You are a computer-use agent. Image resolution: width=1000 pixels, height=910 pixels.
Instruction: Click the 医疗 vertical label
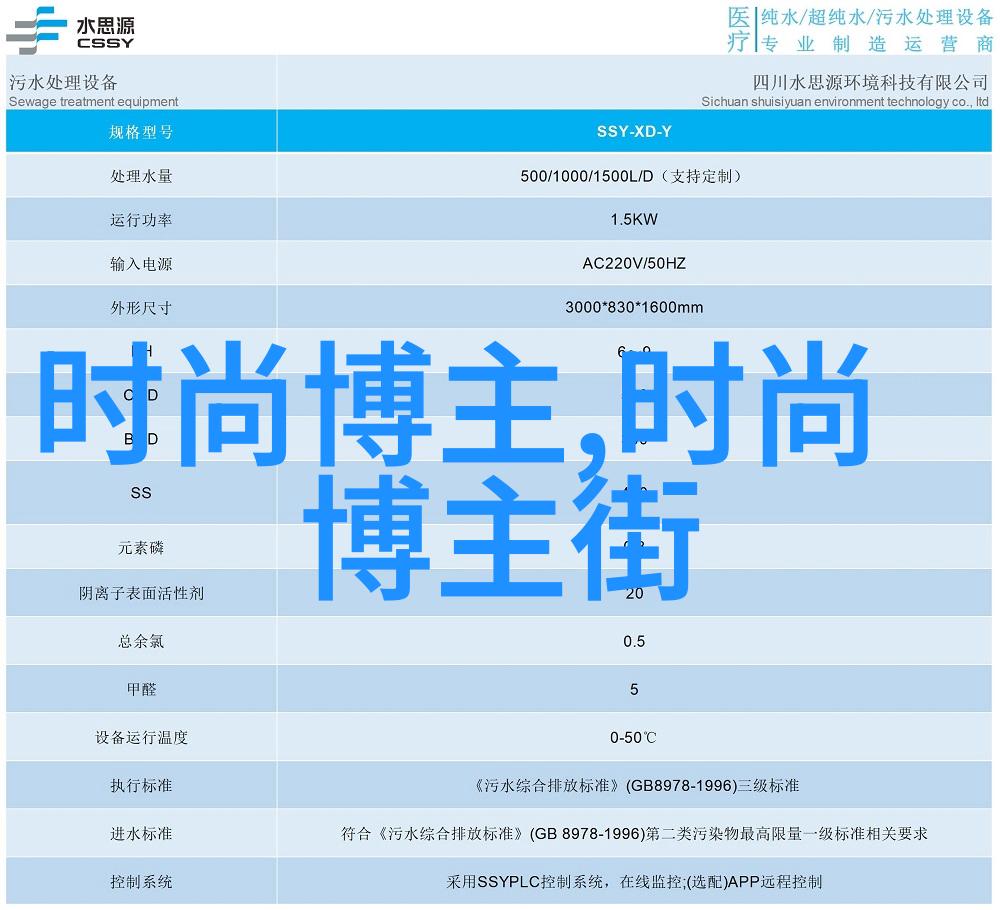click(x=739, y=29)
